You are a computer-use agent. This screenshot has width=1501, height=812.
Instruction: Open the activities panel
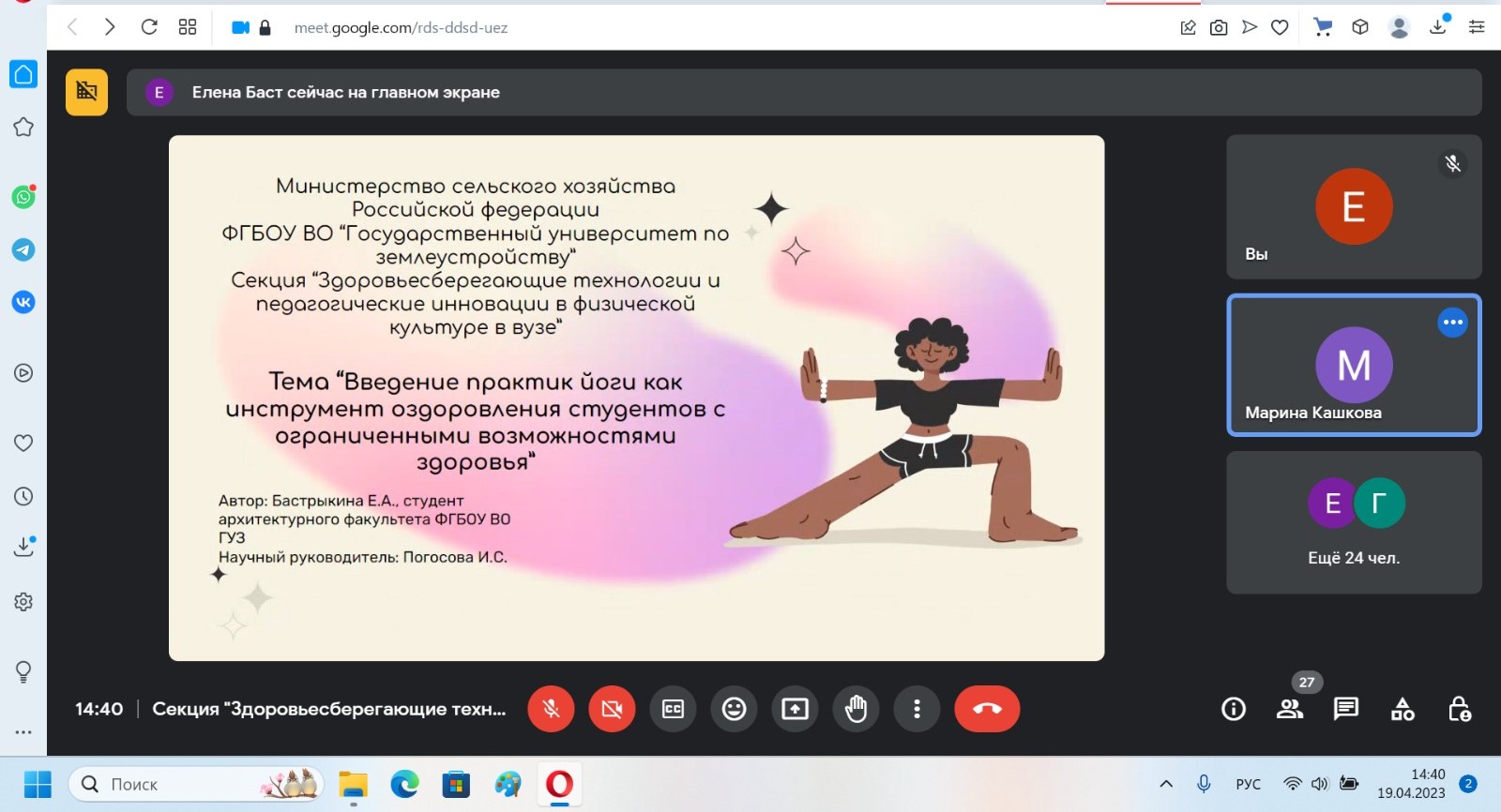1402,709
